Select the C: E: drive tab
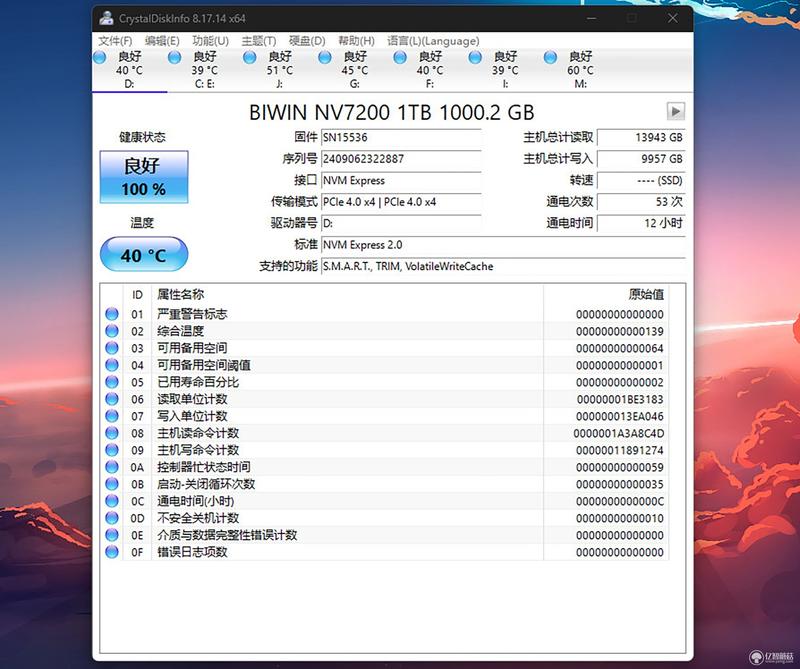The width and height of the screenshot is (800, 669). click(x=205, y=70)
